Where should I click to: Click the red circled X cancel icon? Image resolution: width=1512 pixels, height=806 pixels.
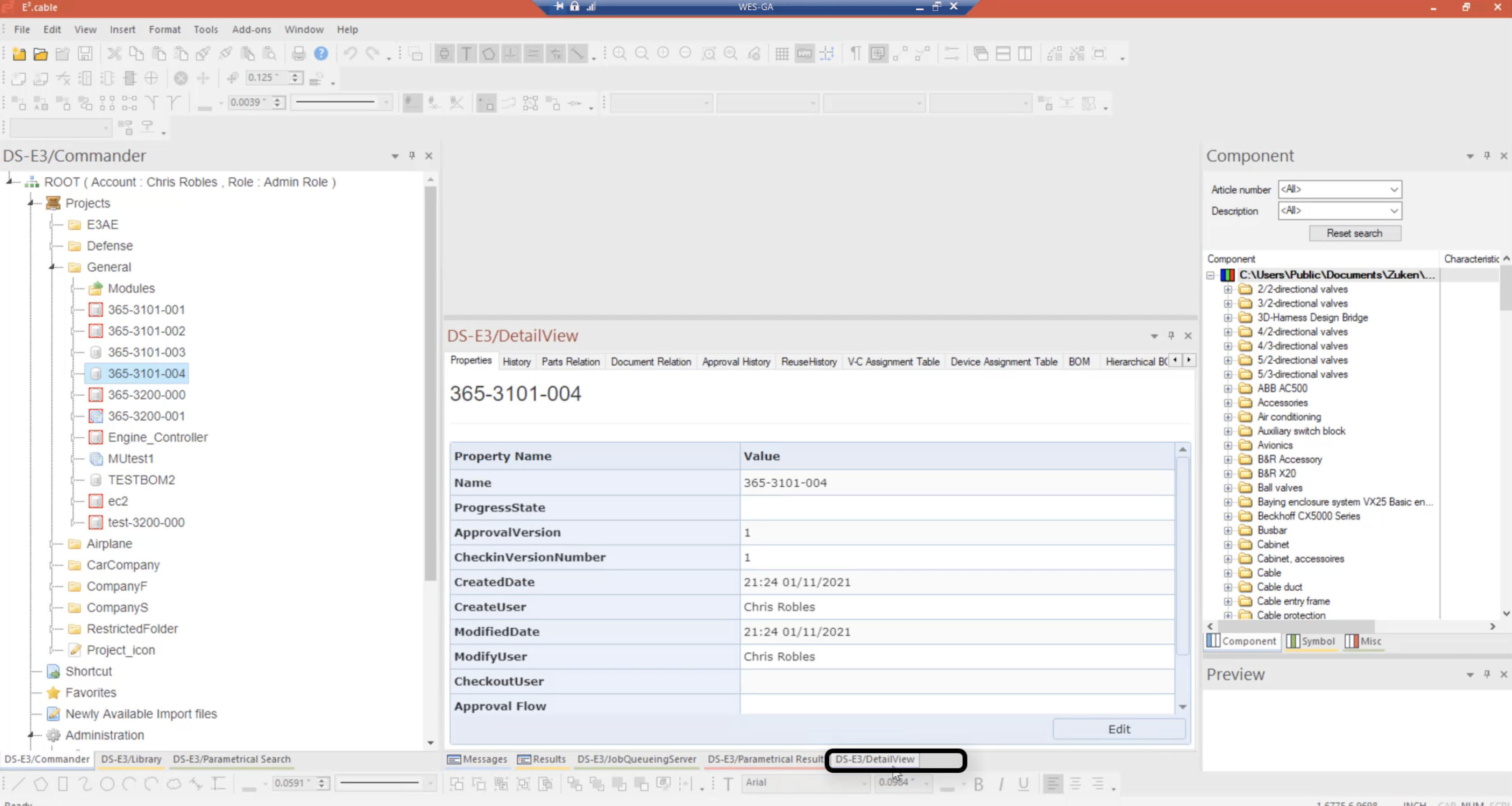click(181, 78)
